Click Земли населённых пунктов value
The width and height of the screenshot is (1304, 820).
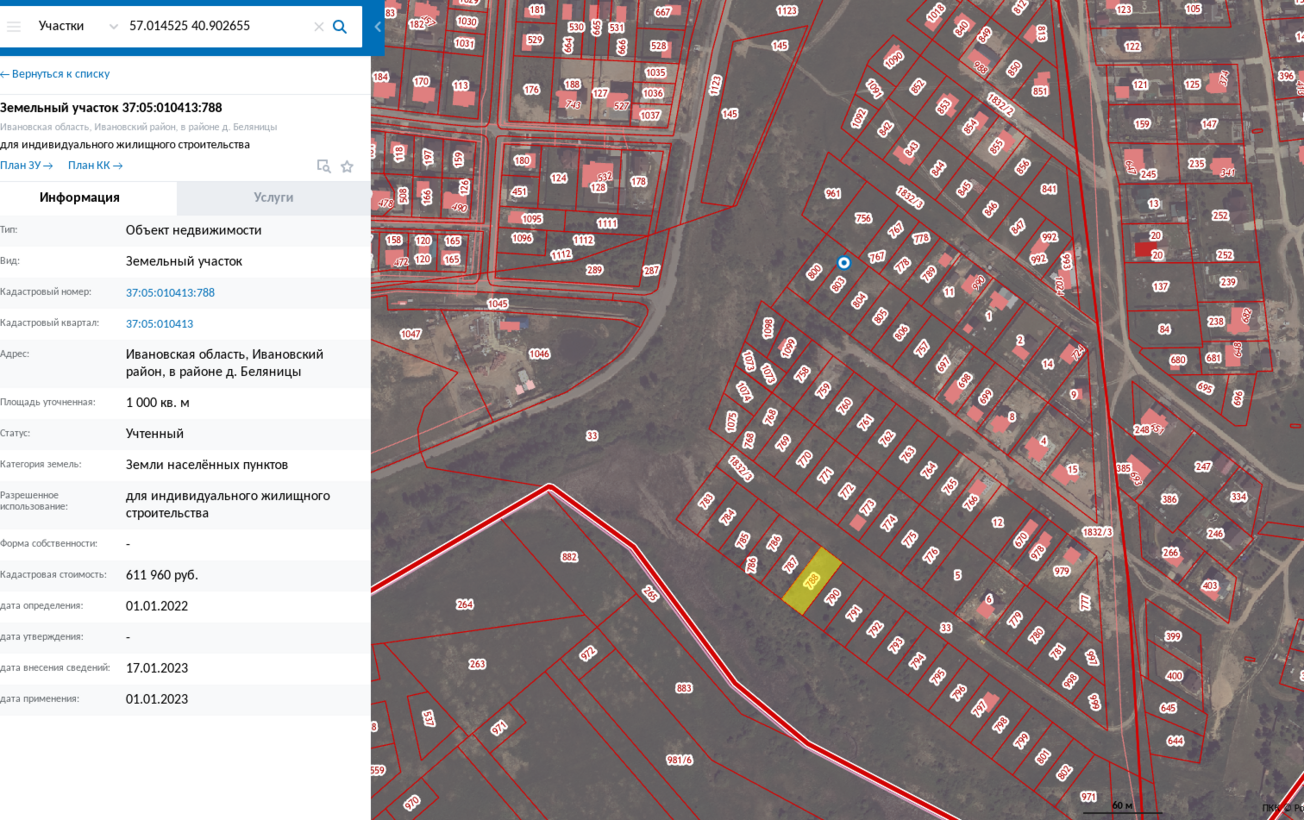pyautogui.click(x=207, y=465)
